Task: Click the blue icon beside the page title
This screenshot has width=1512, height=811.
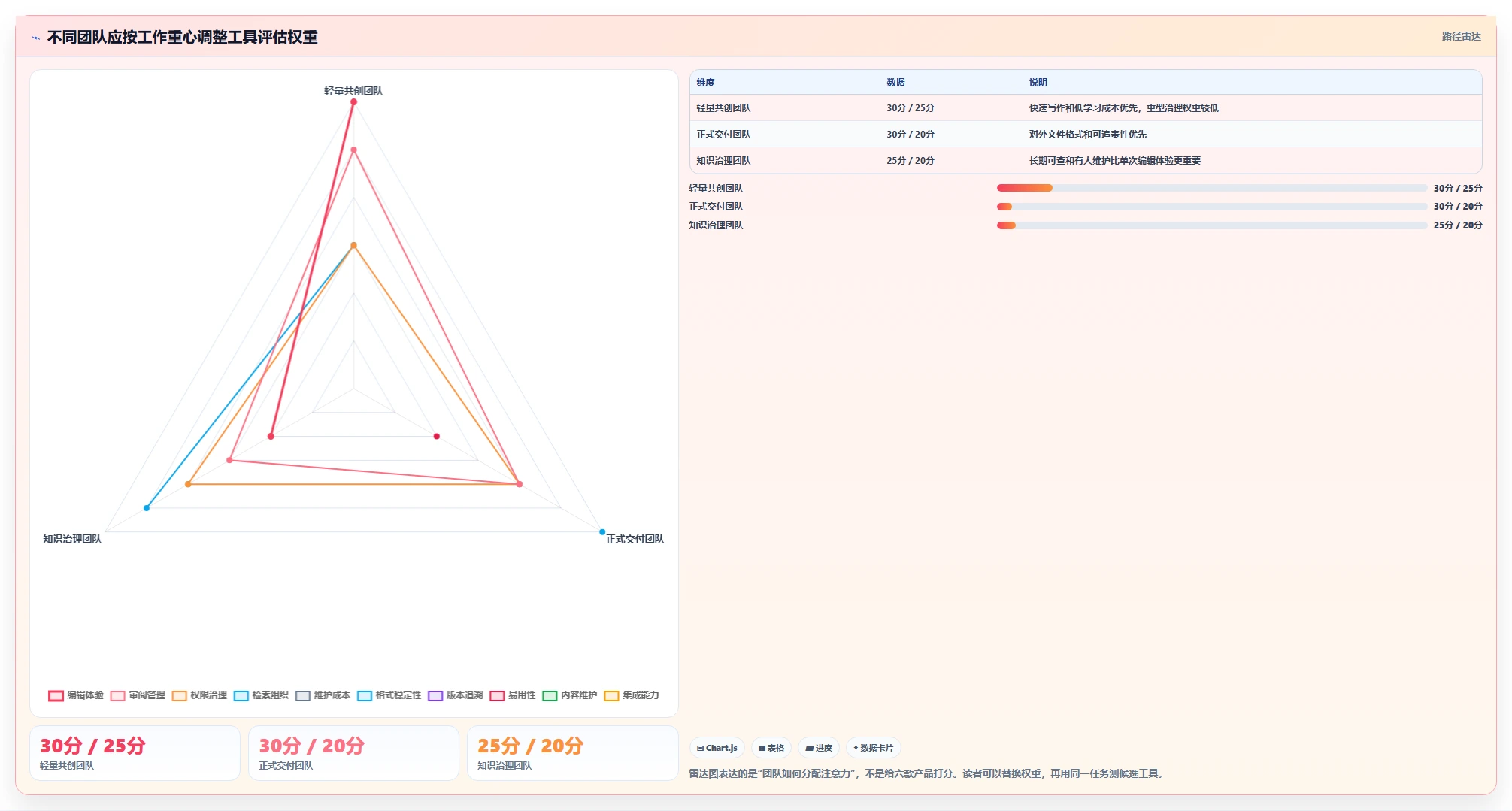Action: click(35, 38)
